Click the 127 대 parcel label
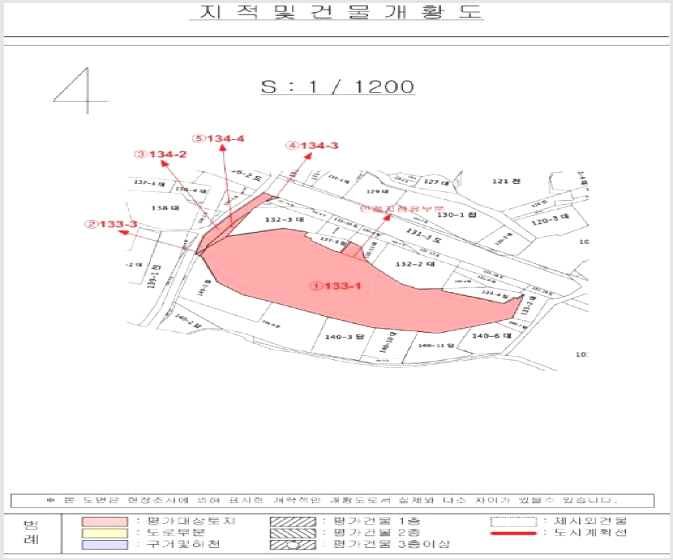The height and width of the screenshot is (560, 673). (x=436, y=182)
